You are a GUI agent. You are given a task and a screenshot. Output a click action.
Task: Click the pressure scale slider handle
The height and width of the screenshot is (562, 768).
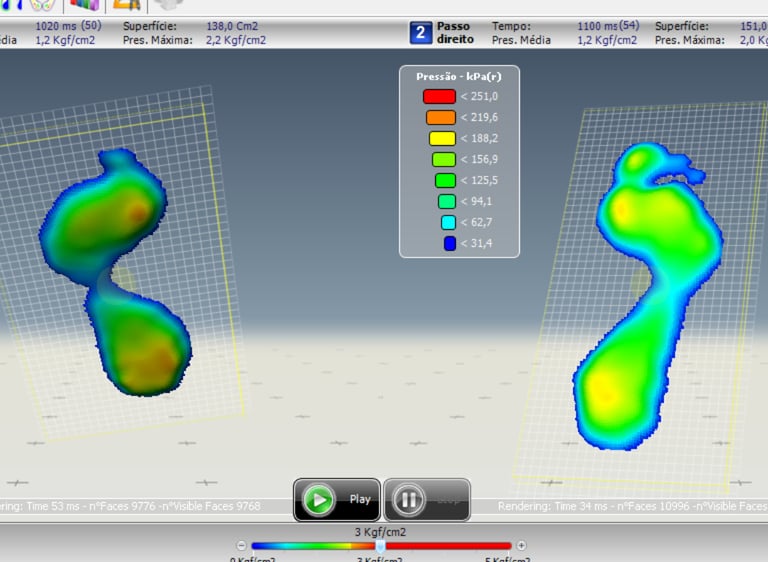pos(380,545)
